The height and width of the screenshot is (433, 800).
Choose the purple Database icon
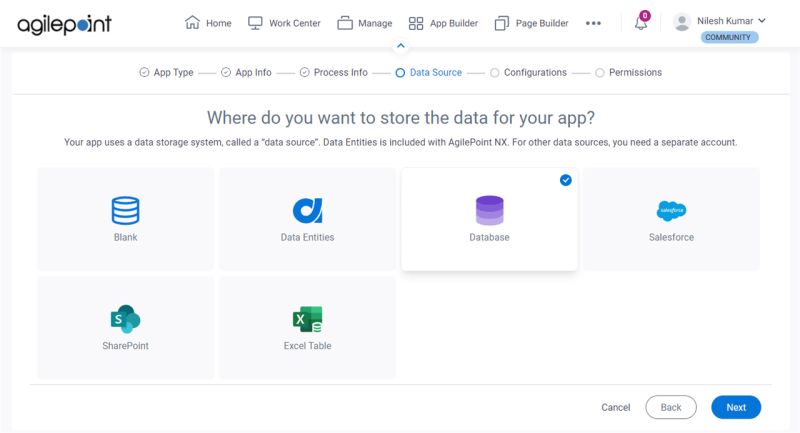pyautogui.click(x=489, y=210)
